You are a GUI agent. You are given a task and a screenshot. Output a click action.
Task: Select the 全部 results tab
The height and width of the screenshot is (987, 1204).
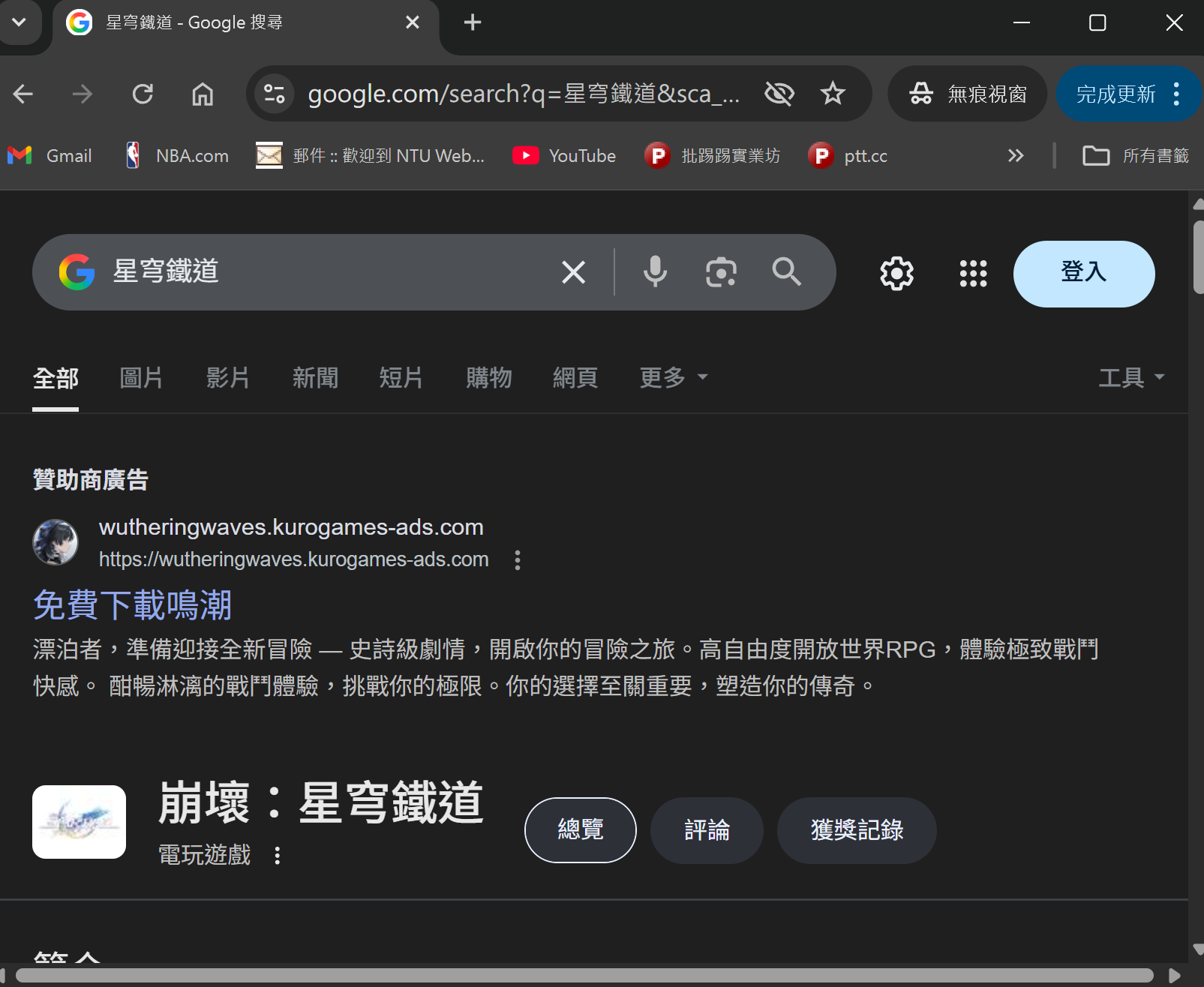(x=56, y=378)
